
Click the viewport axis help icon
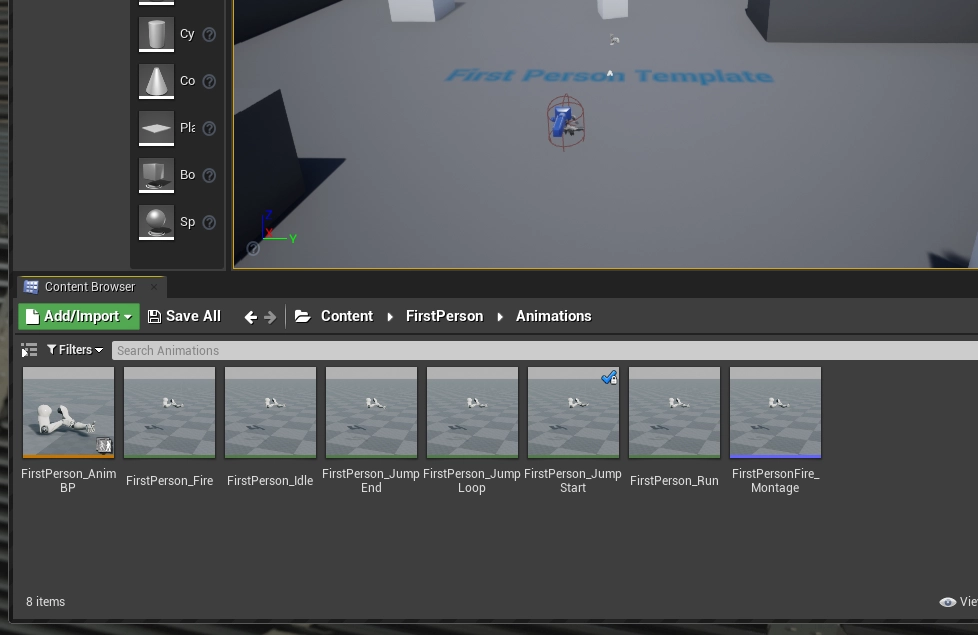point(253,248)
